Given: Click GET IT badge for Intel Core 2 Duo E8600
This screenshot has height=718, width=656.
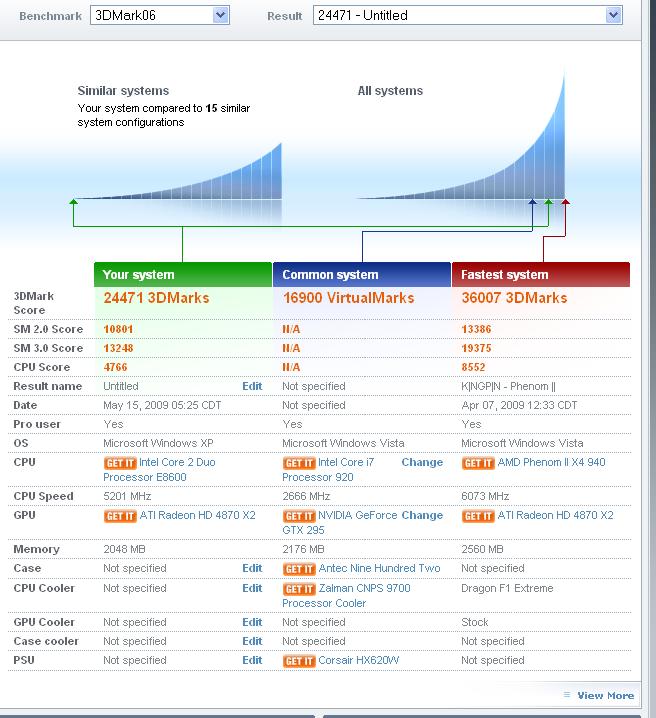Looking at the screenshot, I should 120,463.
